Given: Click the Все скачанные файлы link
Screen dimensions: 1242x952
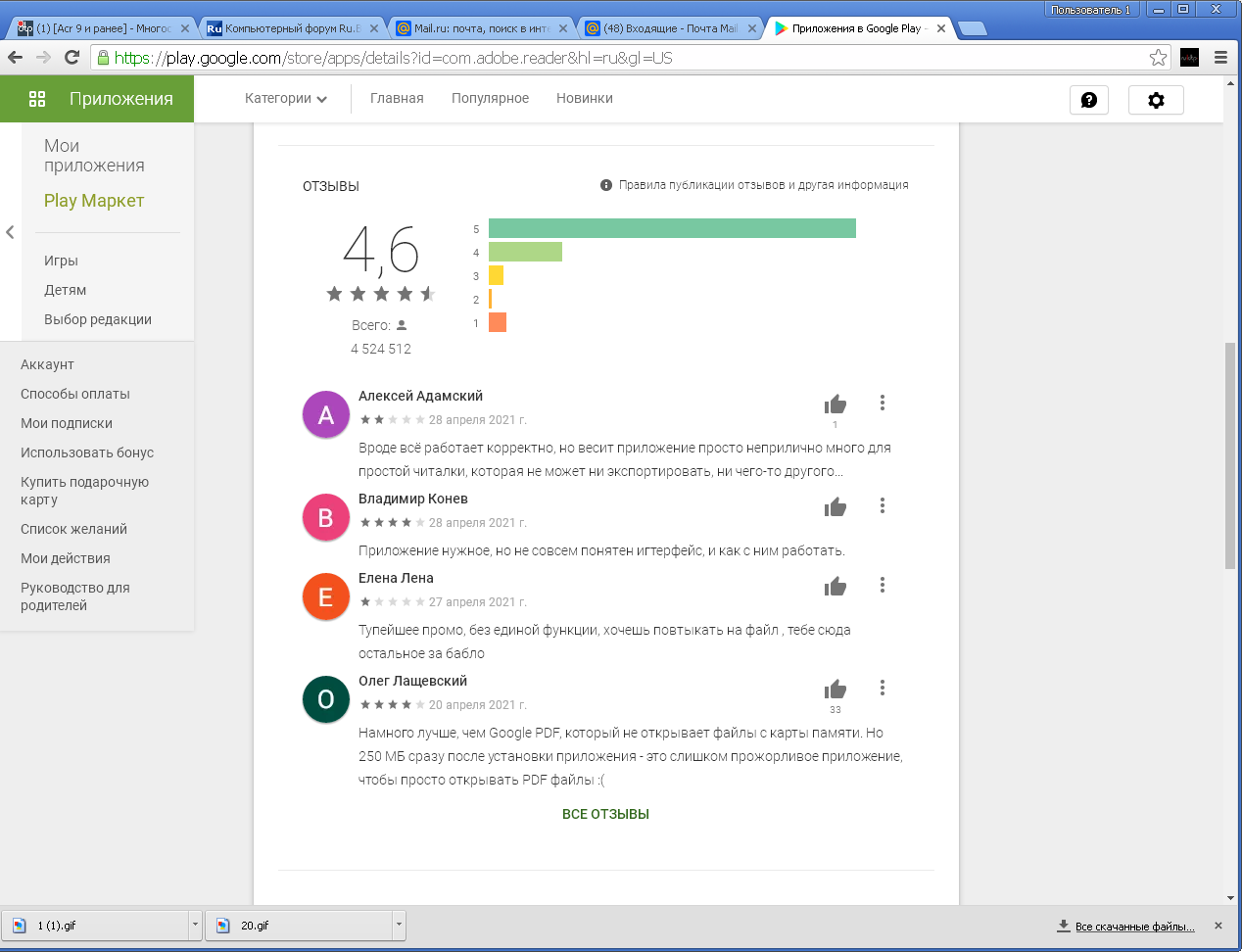Looking at the screenshot, I should pos(1134,927).
